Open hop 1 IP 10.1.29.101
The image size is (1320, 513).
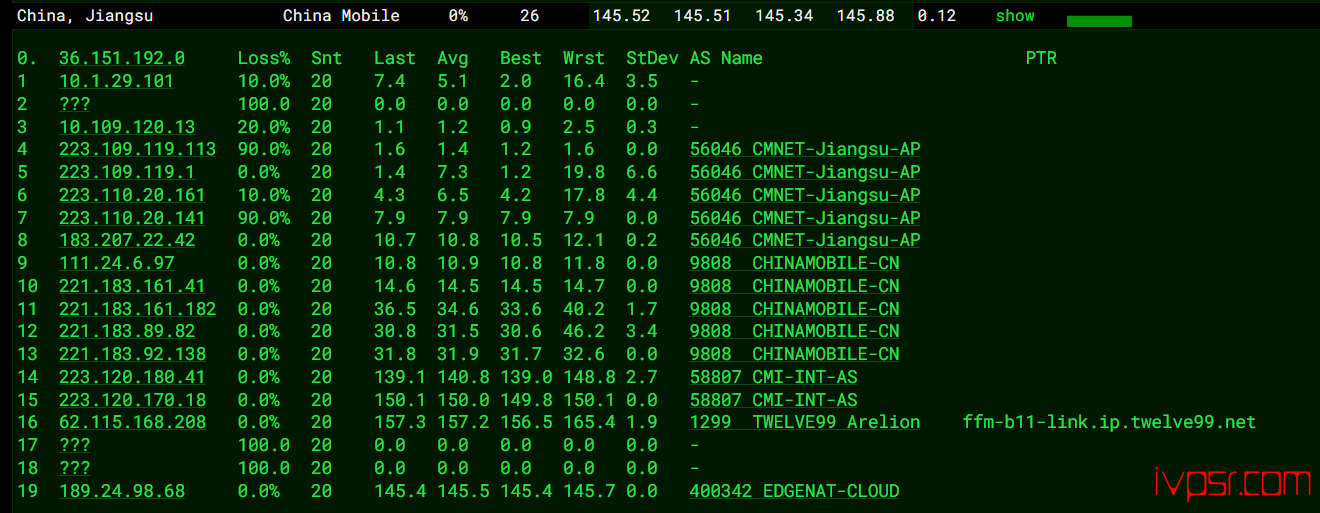(116, 82)
